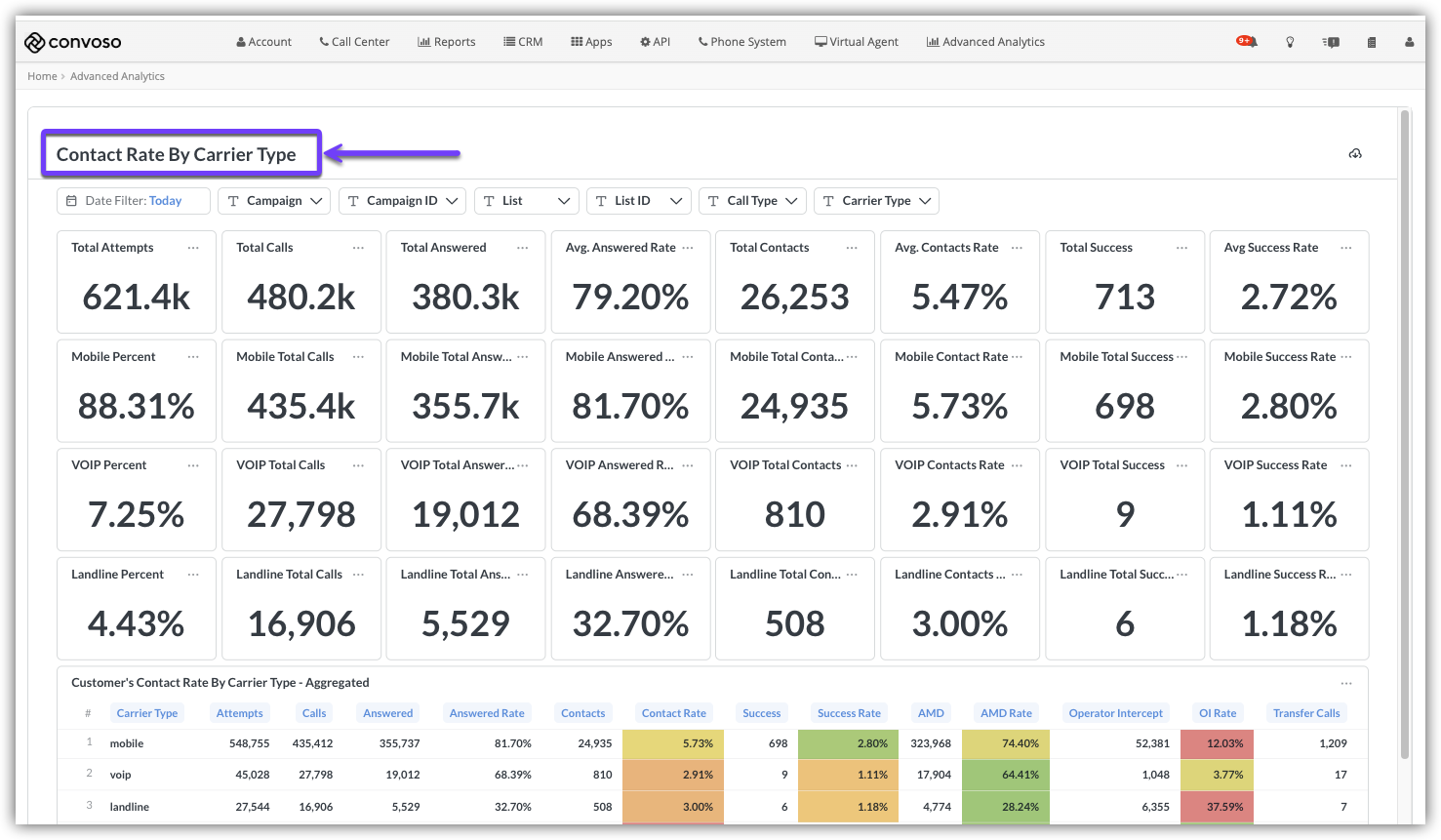This screenshot has height=840, width=1441.
Task: Open the List ID filter dropdown
Action: (x=638, y=201)
